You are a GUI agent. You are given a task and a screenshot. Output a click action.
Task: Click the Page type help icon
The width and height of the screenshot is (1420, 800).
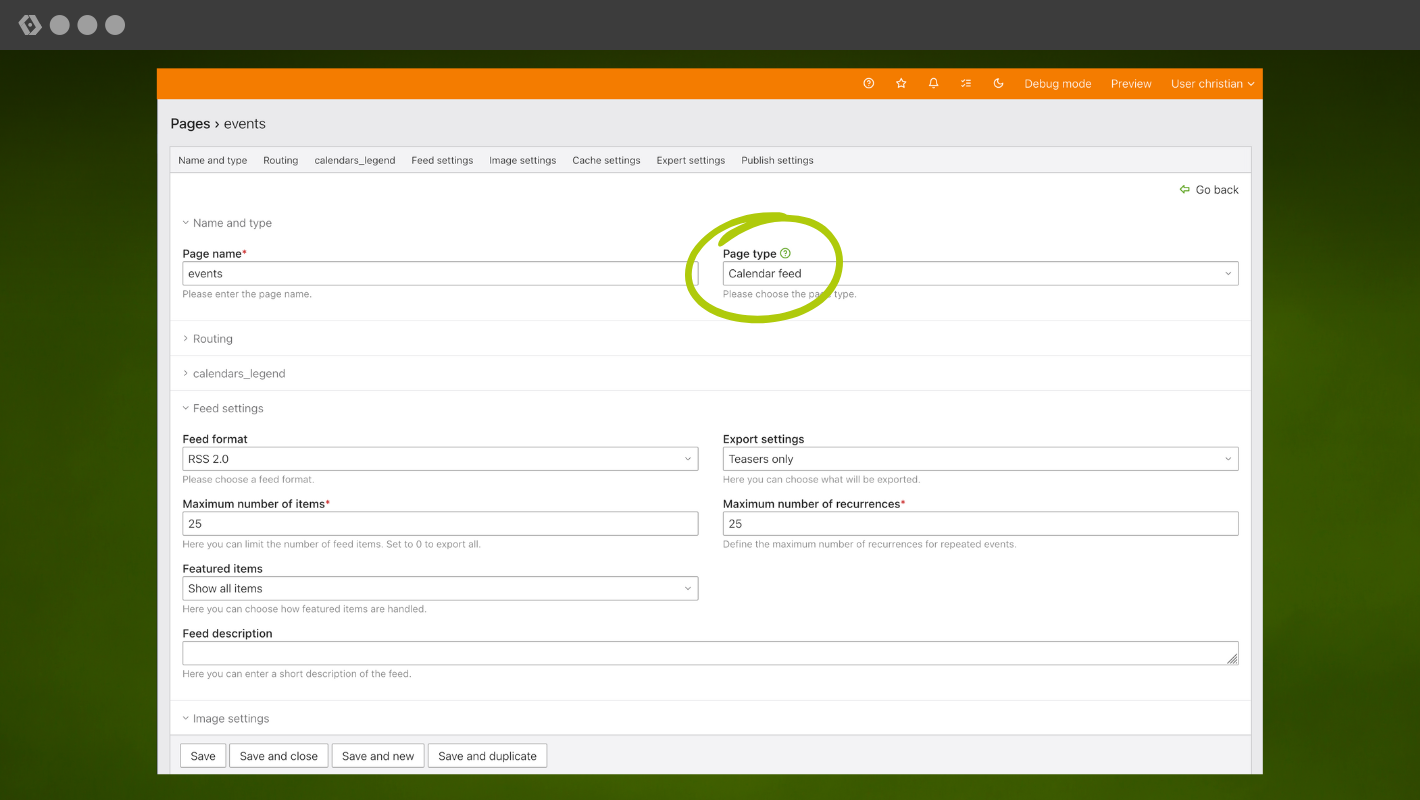pos(785,254)
